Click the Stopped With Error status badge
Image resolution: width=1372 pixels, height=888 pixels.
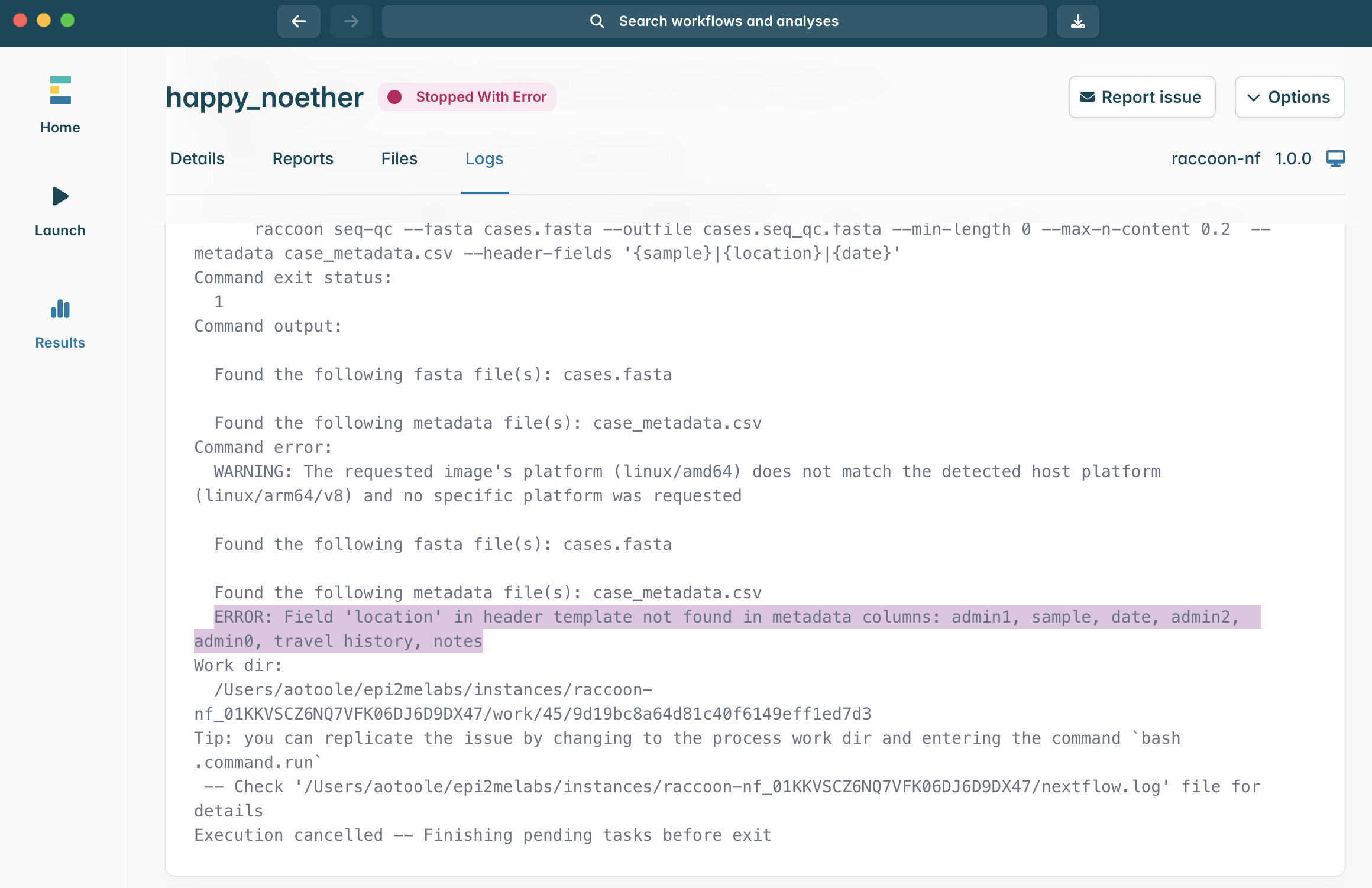click(467, 97)
